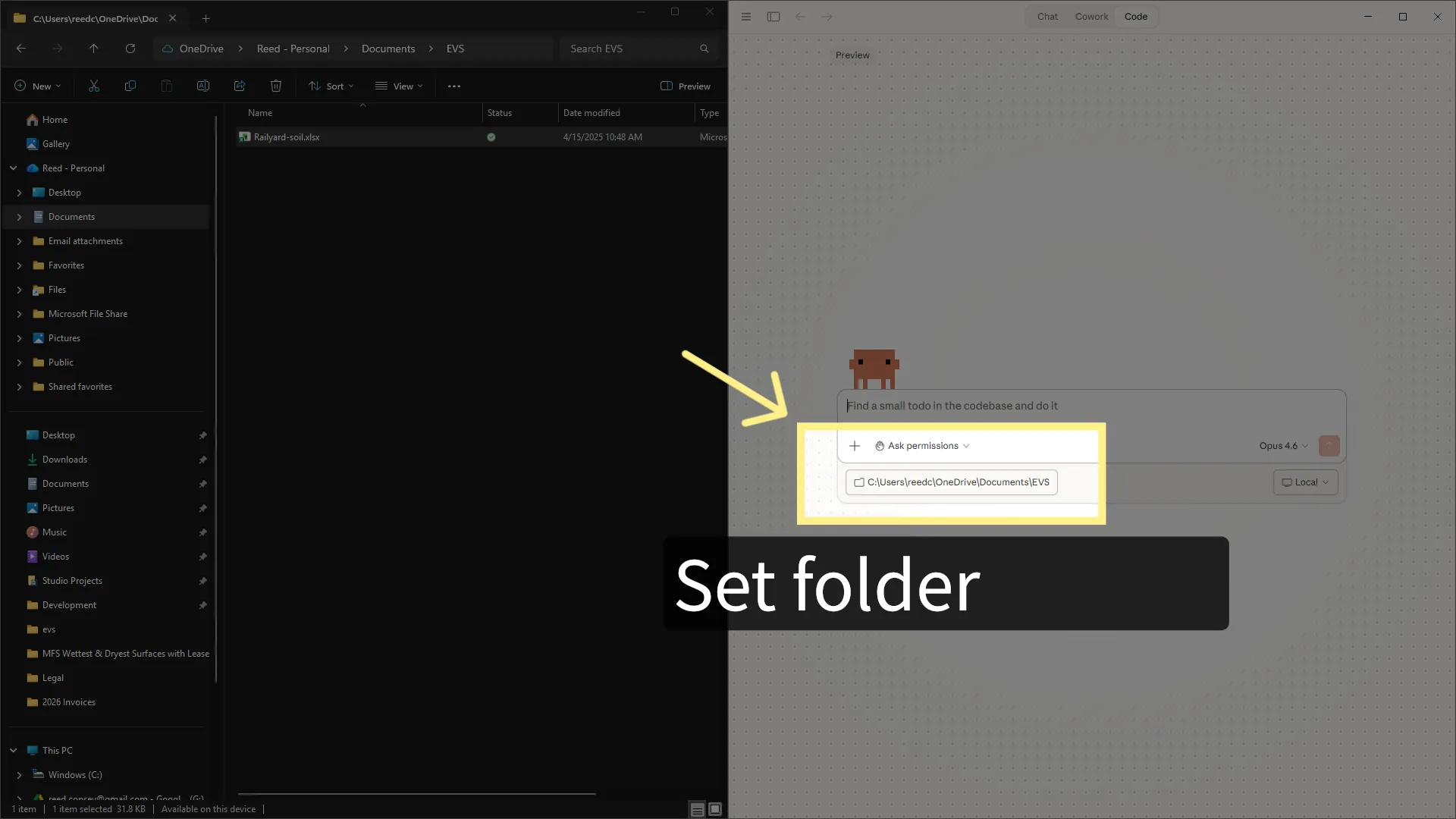Click the OneDrive cloud icon in address bar
The image size is (1456, 819).
pos(168,49)
